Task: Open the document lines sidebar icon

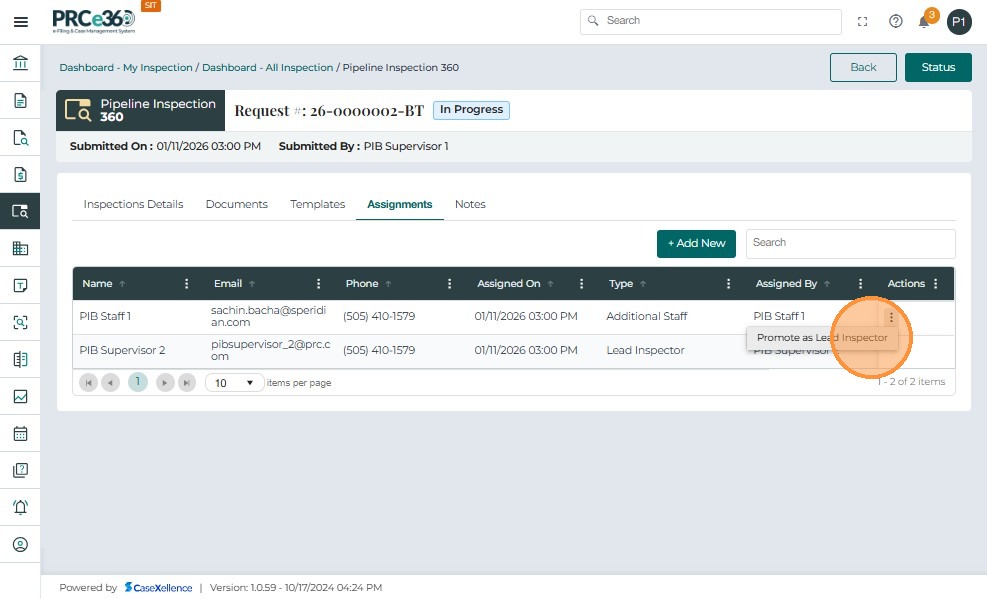Action: coord(20,100)
